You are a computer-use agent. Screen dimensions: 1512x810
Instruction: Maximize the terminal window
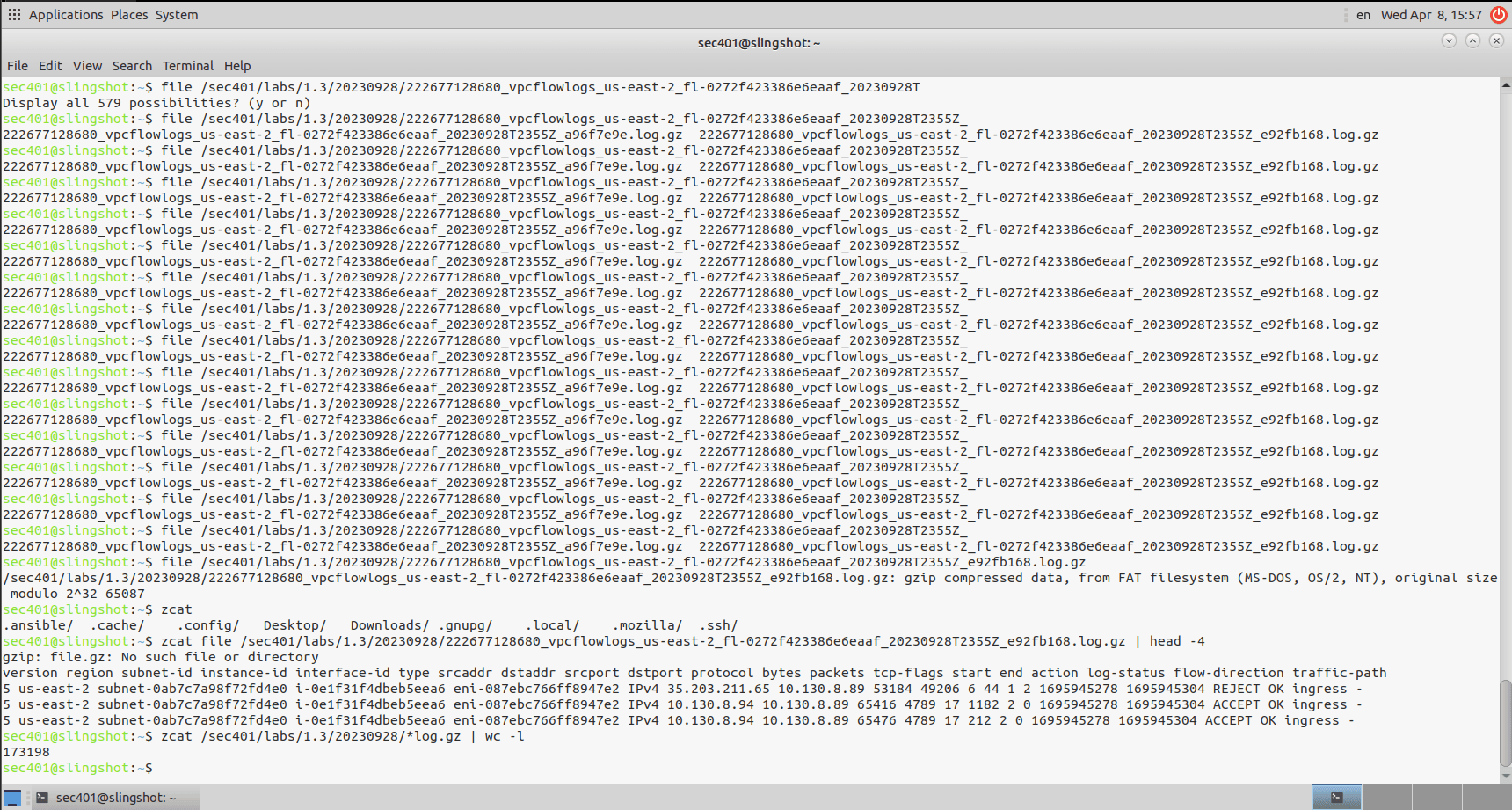coord(1472,41)
